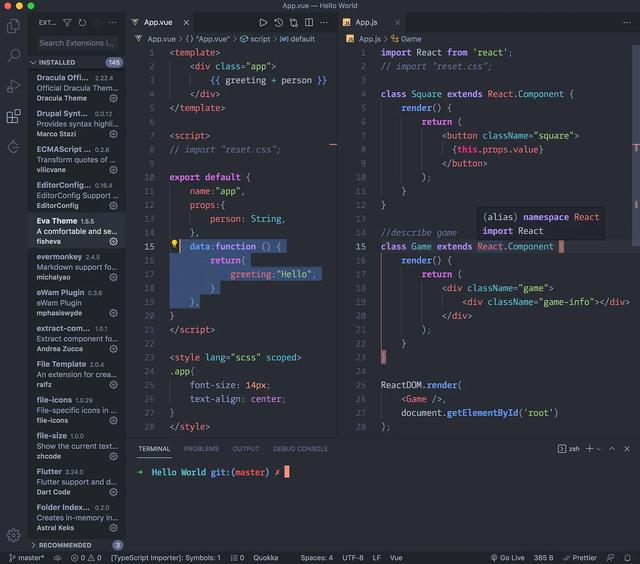Open Run and Debug view
The width and height of the screenshot is (640, 564).
point(13,86)
